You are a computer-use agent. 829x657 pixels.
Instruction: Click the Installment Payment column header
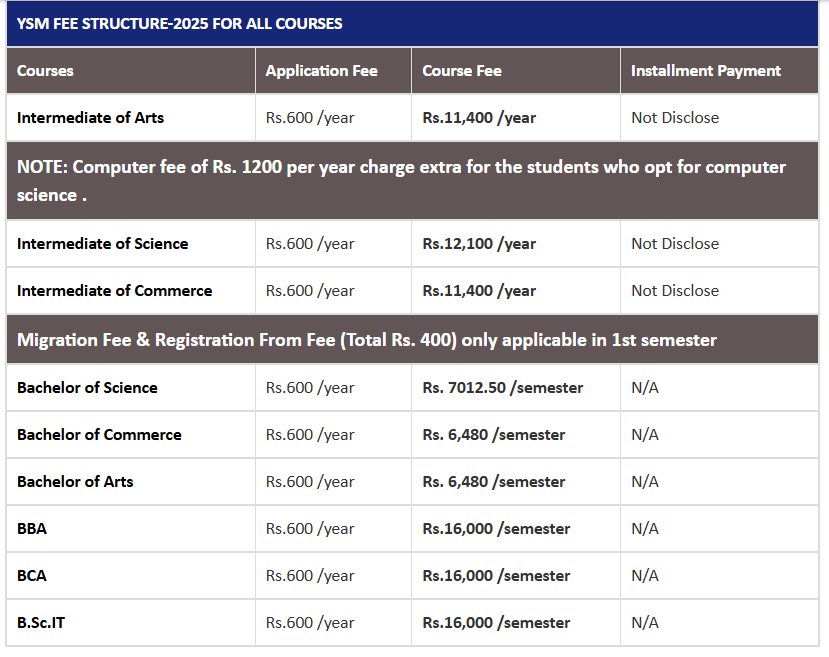tap(706, 71)
